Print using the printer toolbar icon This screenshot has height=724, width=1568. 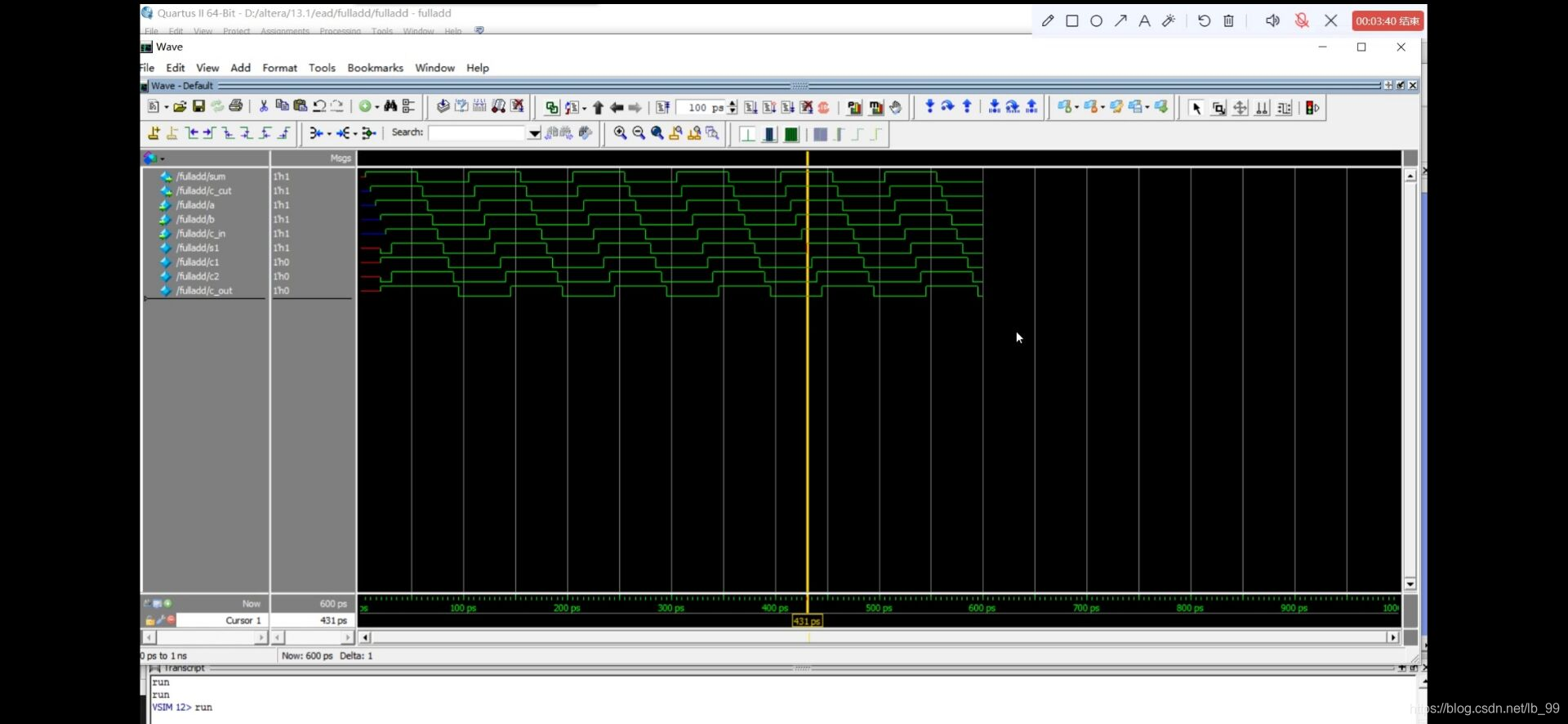[236, 107]
